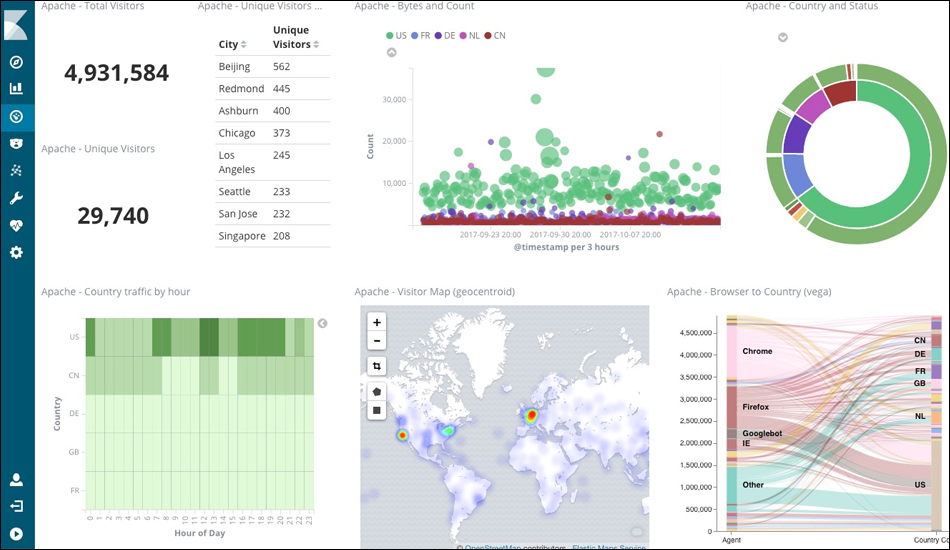Click the fit data bounds crop icon
Screen dimensions: 950x550
(377, 366)
